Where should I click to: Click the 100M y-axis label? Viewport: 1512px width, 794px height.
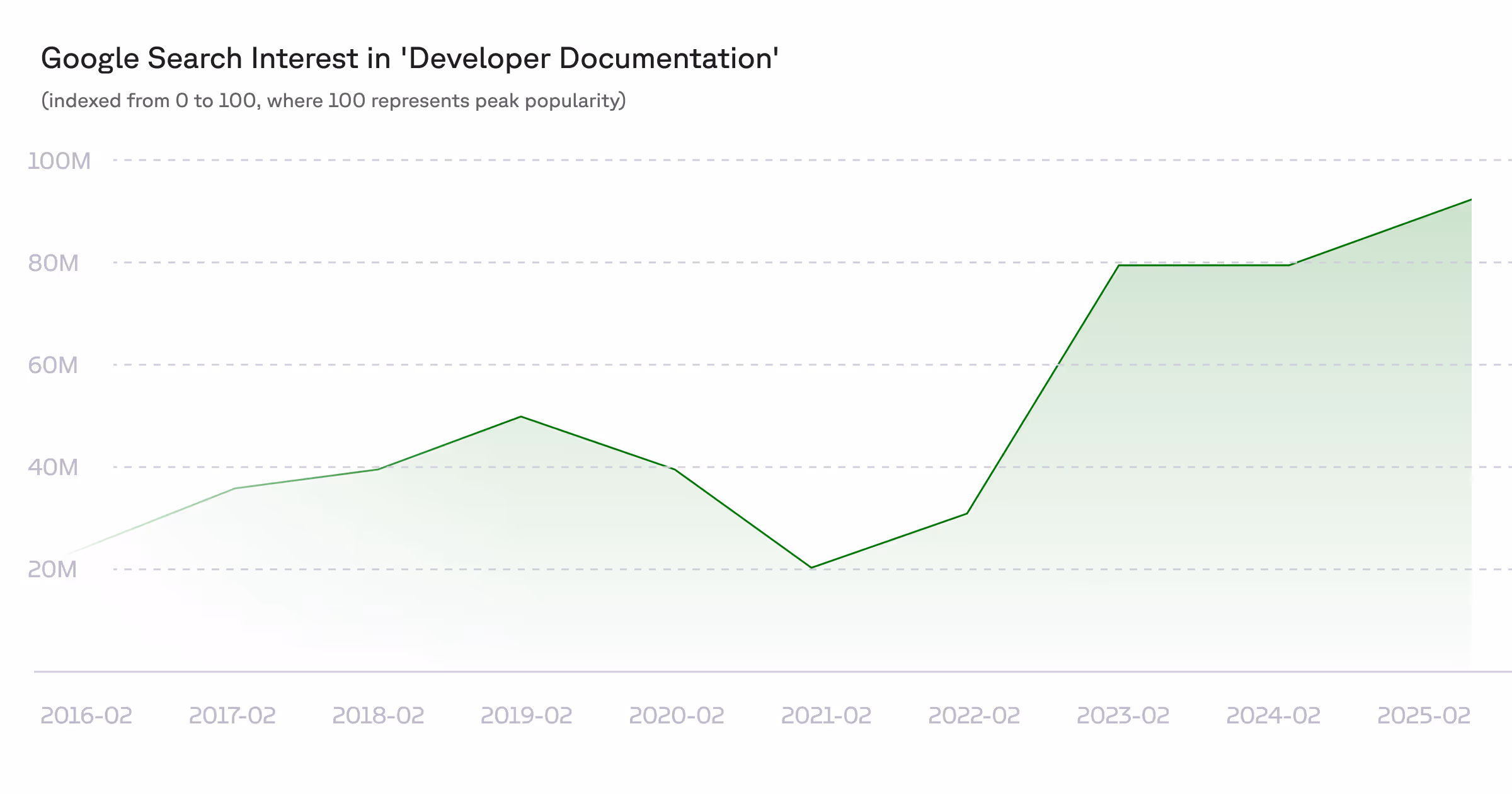click(x=59, y=161)
